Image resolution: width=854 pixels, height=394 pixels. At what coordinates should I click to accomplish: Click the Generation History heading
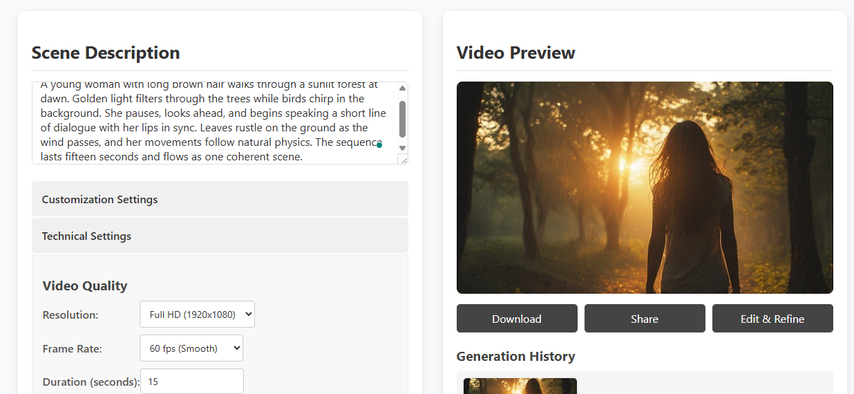[516, 356]
